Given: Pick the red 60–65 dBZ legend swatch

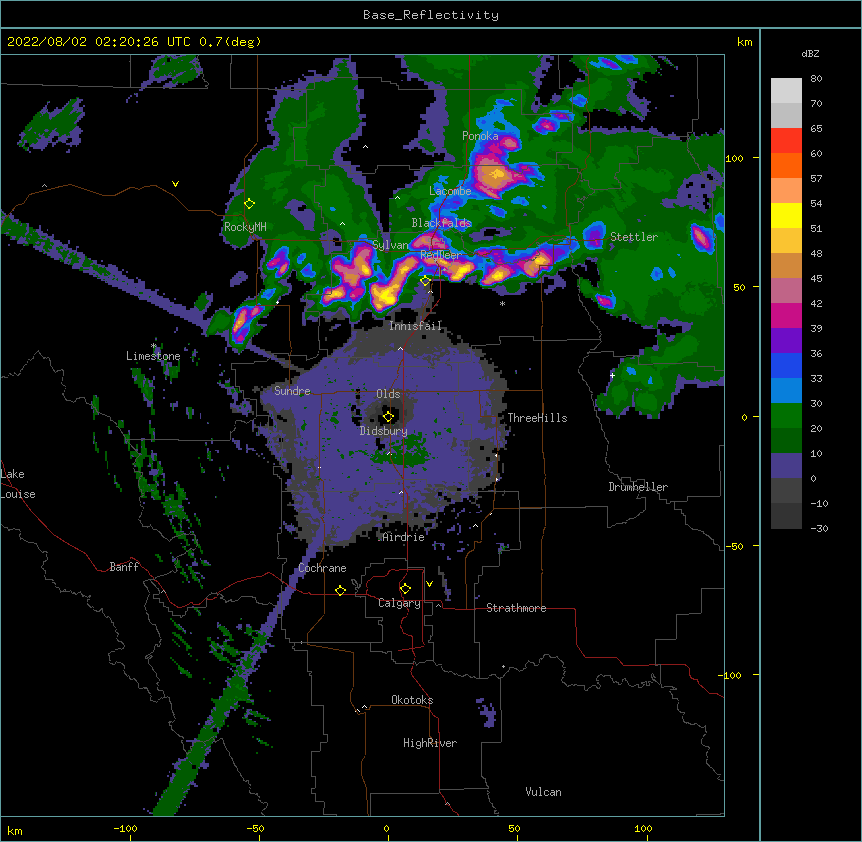Looking at the screenshot, I should click(786, 141).
